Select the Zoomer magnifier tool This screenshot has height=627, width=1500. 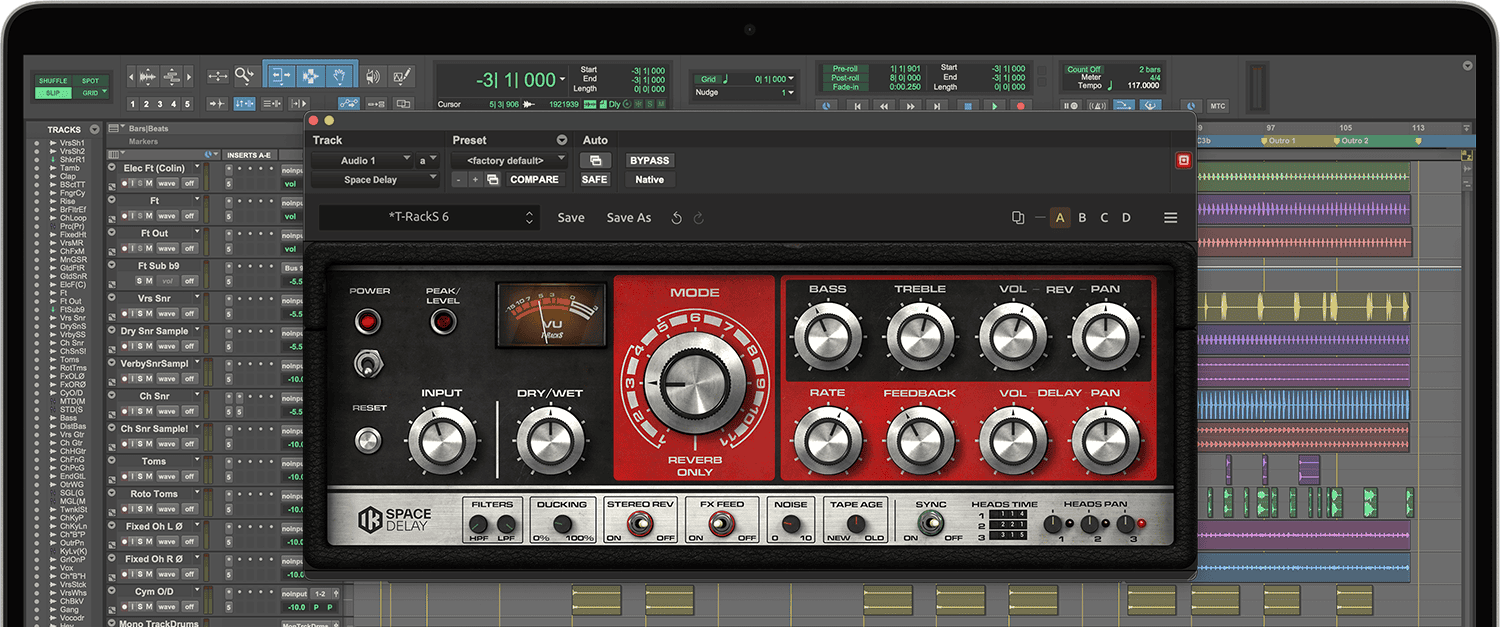coord(244,76)
